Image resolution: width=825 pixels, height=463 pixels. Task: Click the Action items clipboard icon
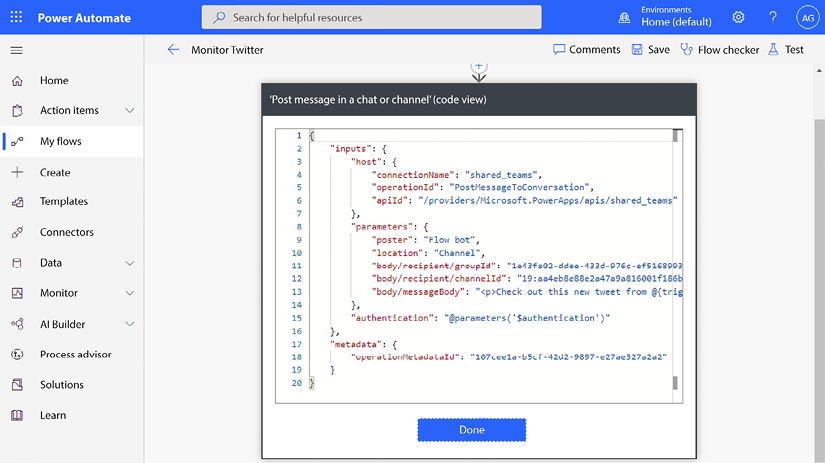pos(17,110)
